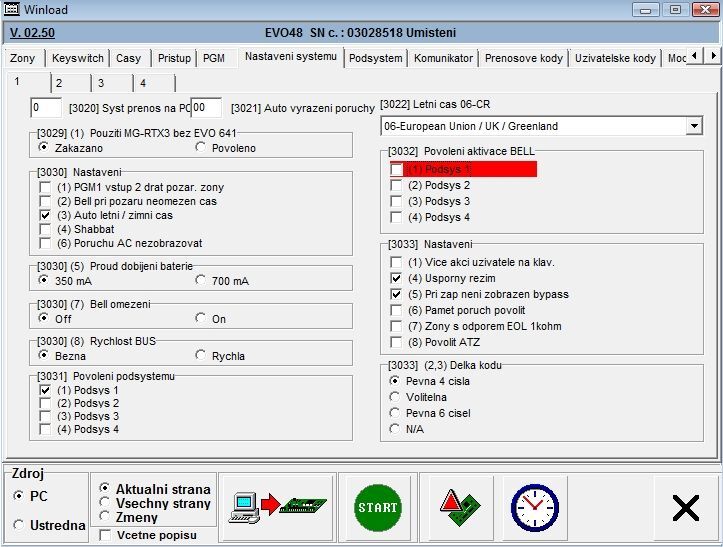Viewport: 723px width, 547px height.
Task: Open the clock time settings icon
Action: point(534,507)
